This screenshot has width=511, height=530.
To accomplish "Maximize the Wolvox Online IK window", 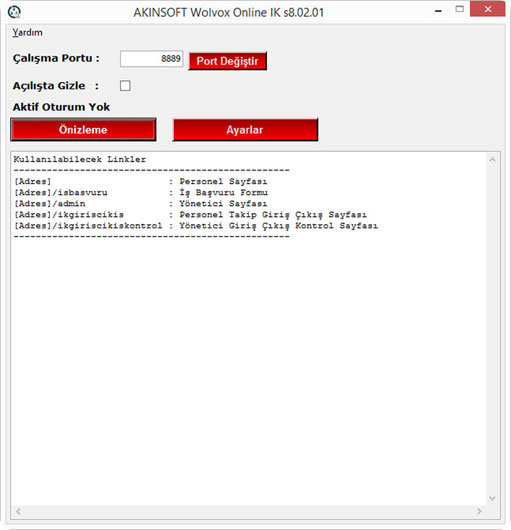I will pos(460,9).
